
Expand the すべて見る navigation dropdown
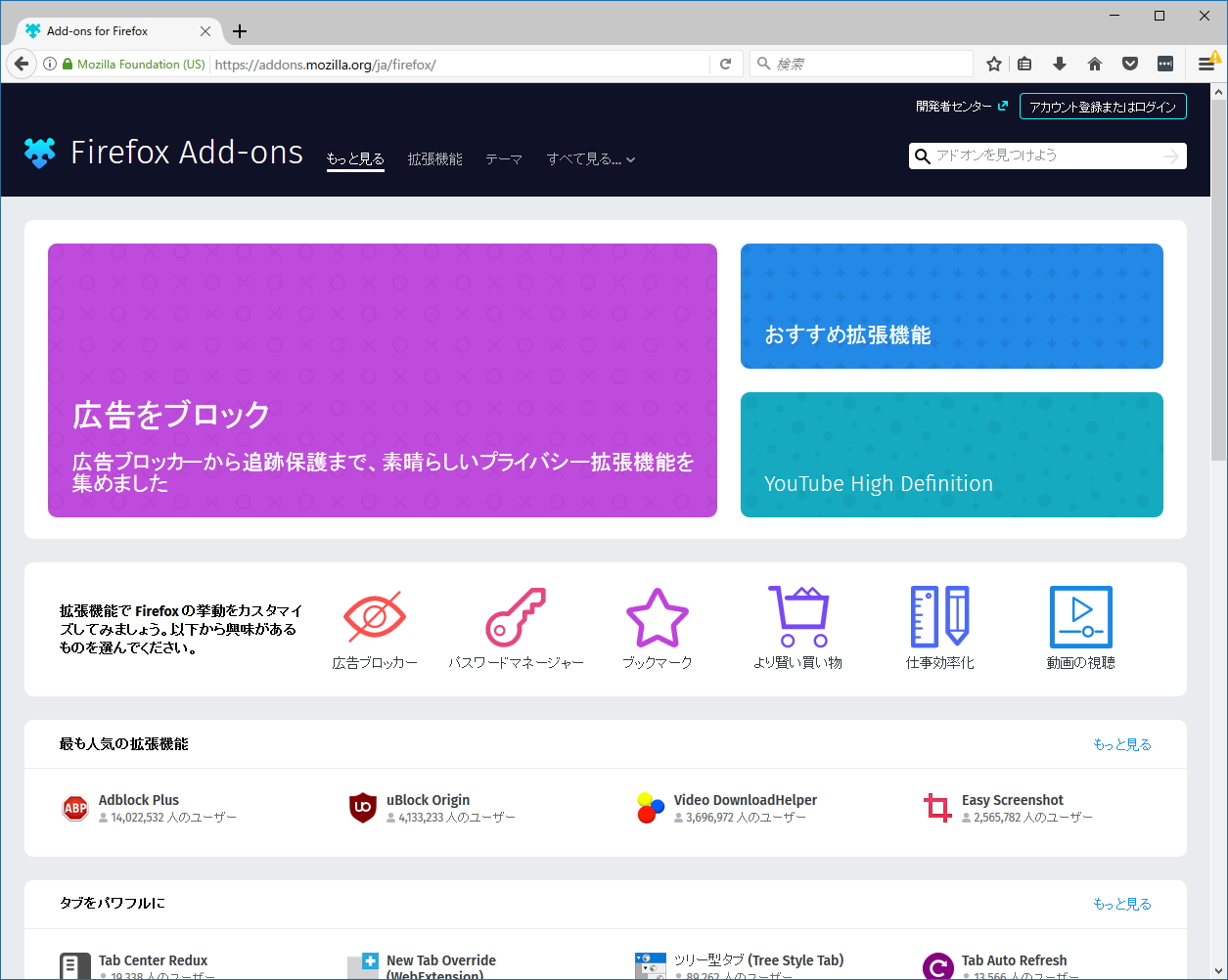click(591, 158)
